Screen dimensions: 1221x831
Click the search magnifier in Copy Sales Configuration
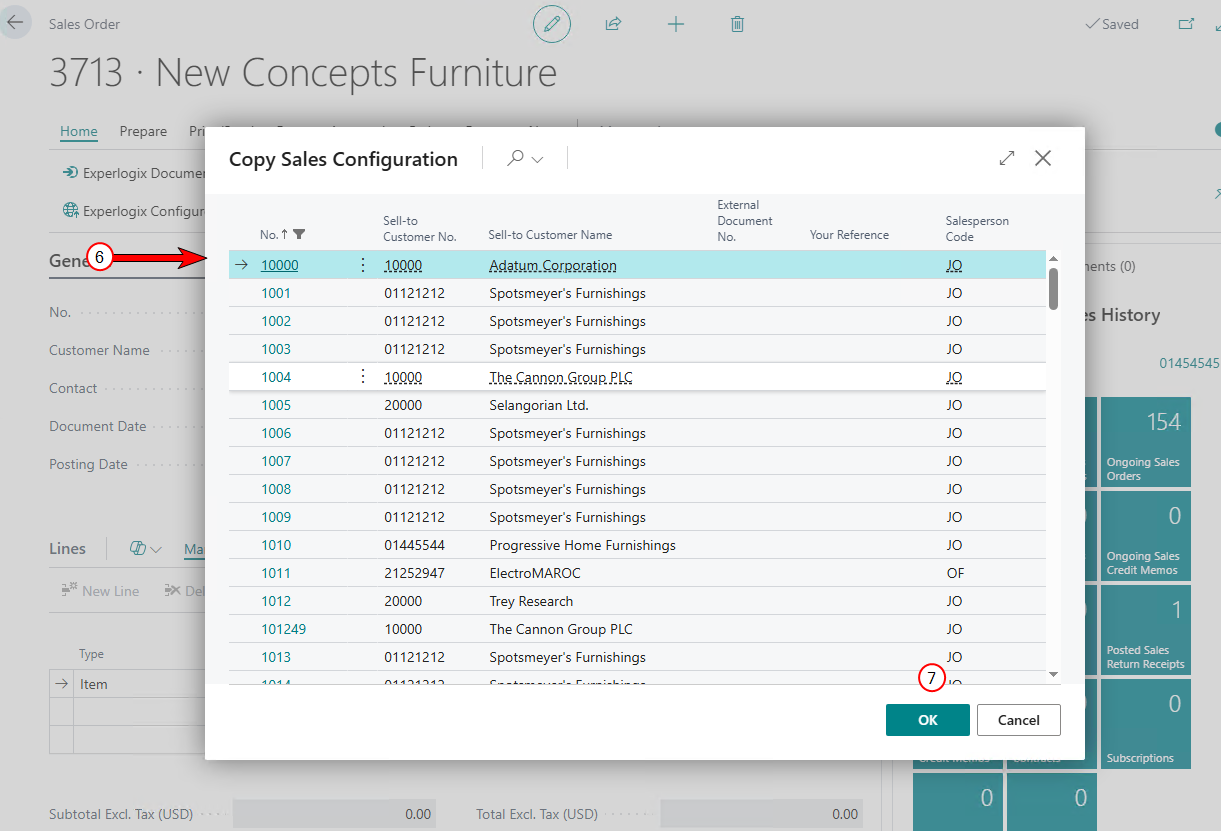[x=516, y=158]
